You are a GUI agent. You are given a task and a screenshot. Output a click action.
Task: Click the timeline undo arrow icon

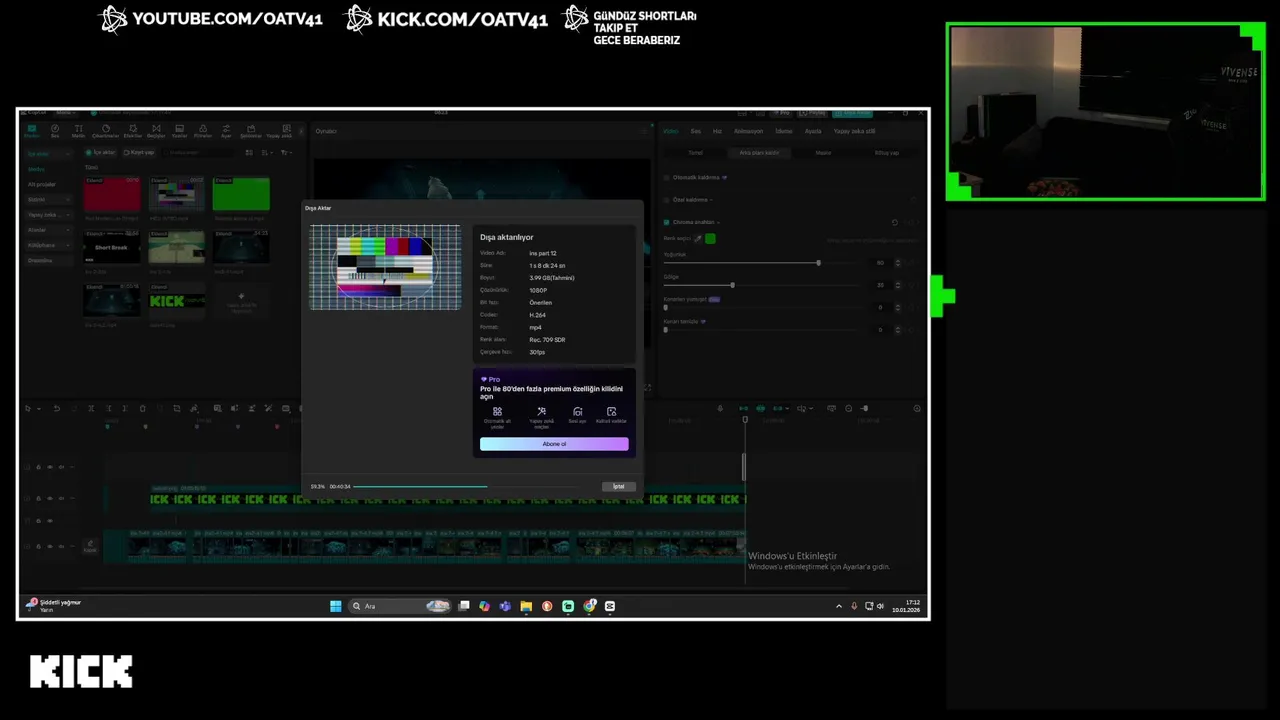pos(57,408)
